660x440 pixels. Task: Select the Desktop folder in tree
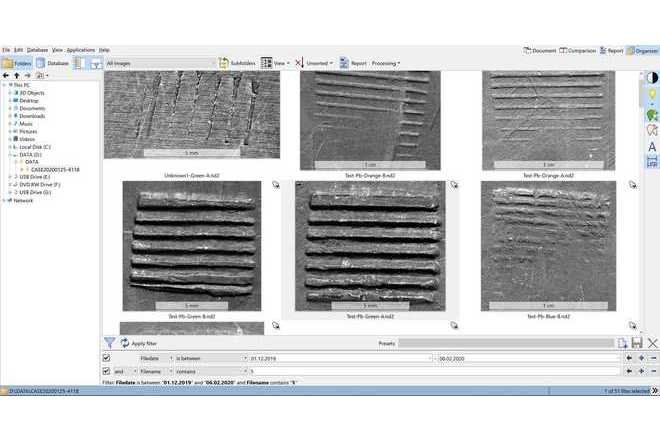(x=29, y=101)
